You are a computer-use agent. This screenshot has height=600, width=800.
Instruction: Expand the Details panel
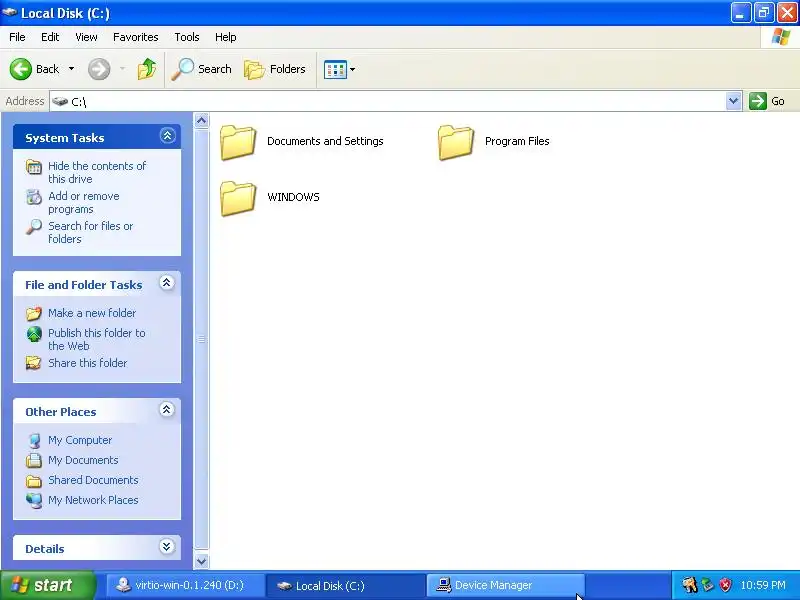coord(166,547)
